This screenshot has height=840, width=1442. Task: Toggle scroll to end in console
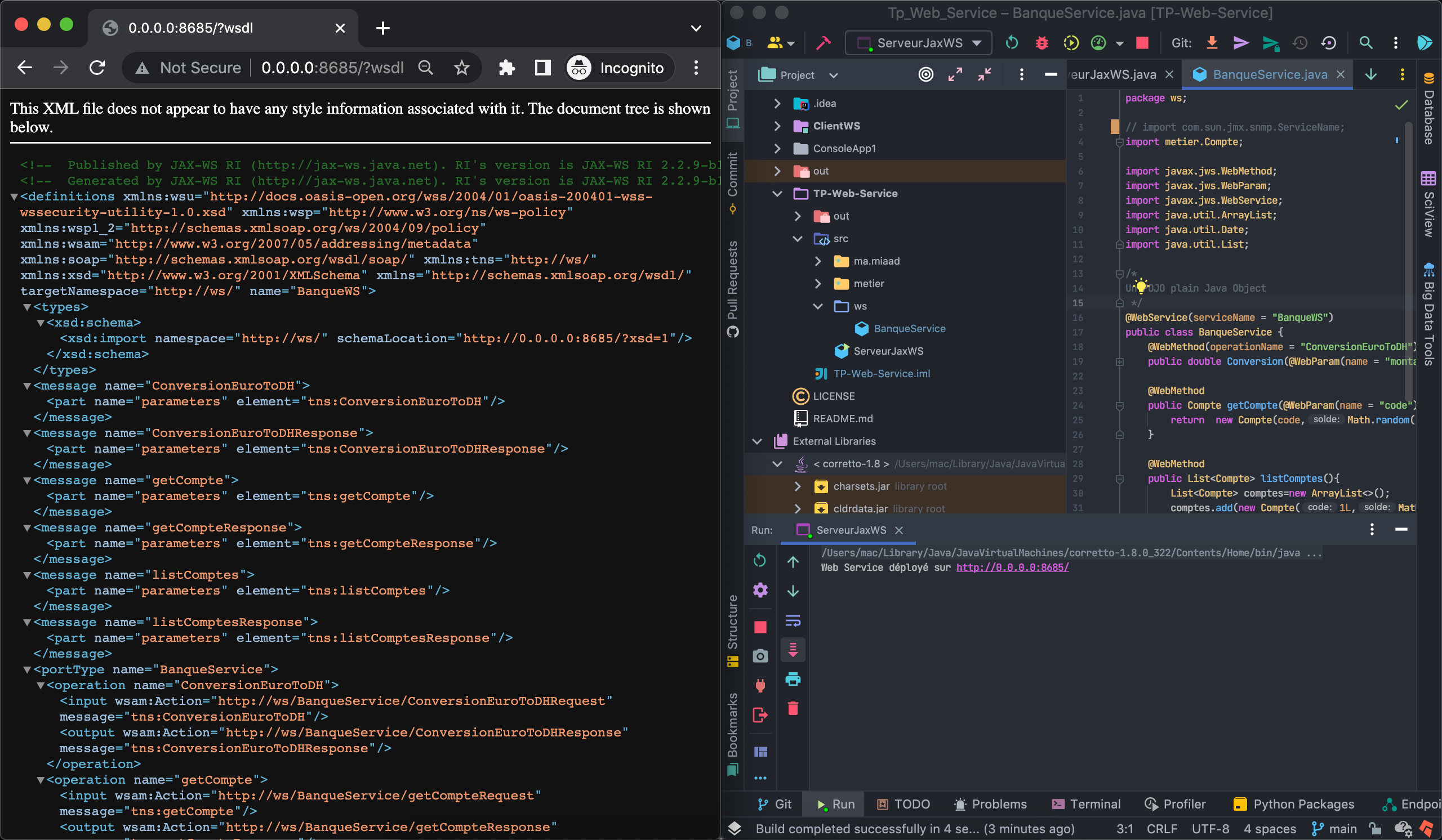coord(793,650)
